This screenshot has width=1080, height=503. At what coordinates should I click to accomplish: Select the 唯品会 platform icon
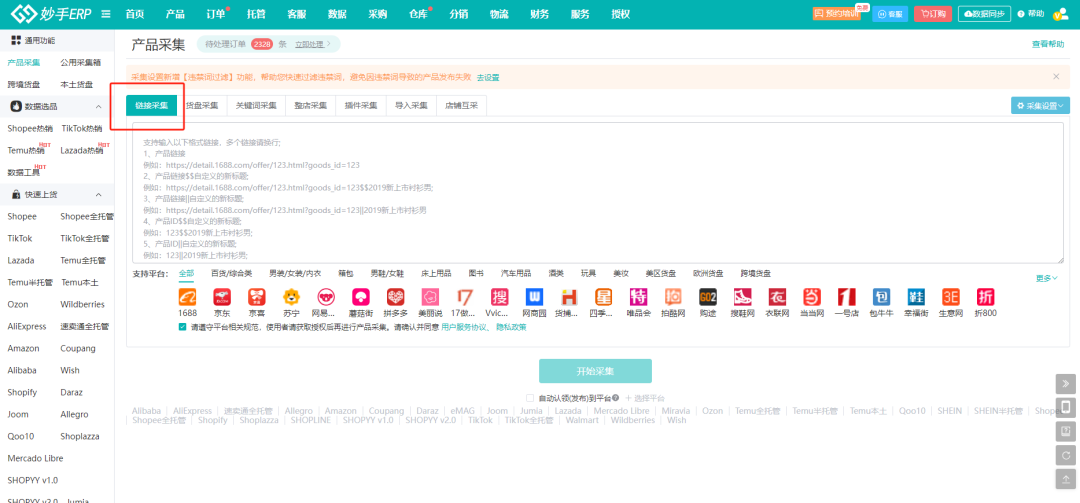tap(638, 297)
